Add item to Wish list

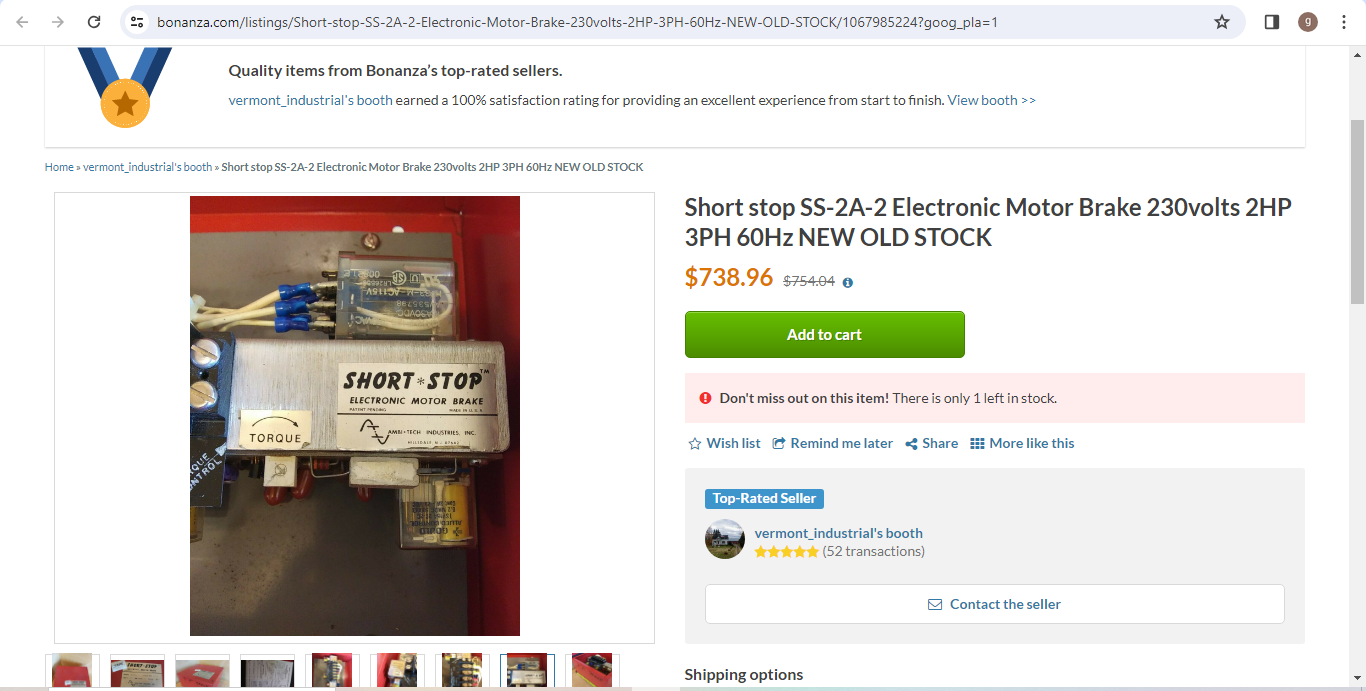pos(724,443)
